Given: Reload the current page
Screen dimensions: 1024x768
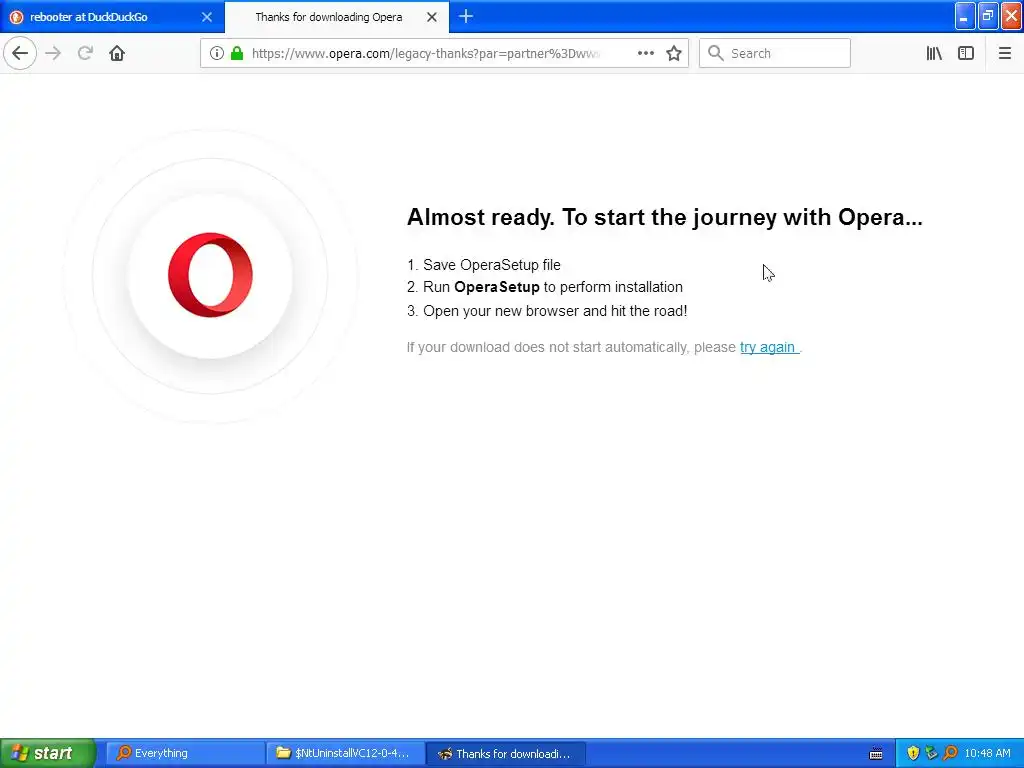Looking at the screenshot, I should (x=85, y=54).
